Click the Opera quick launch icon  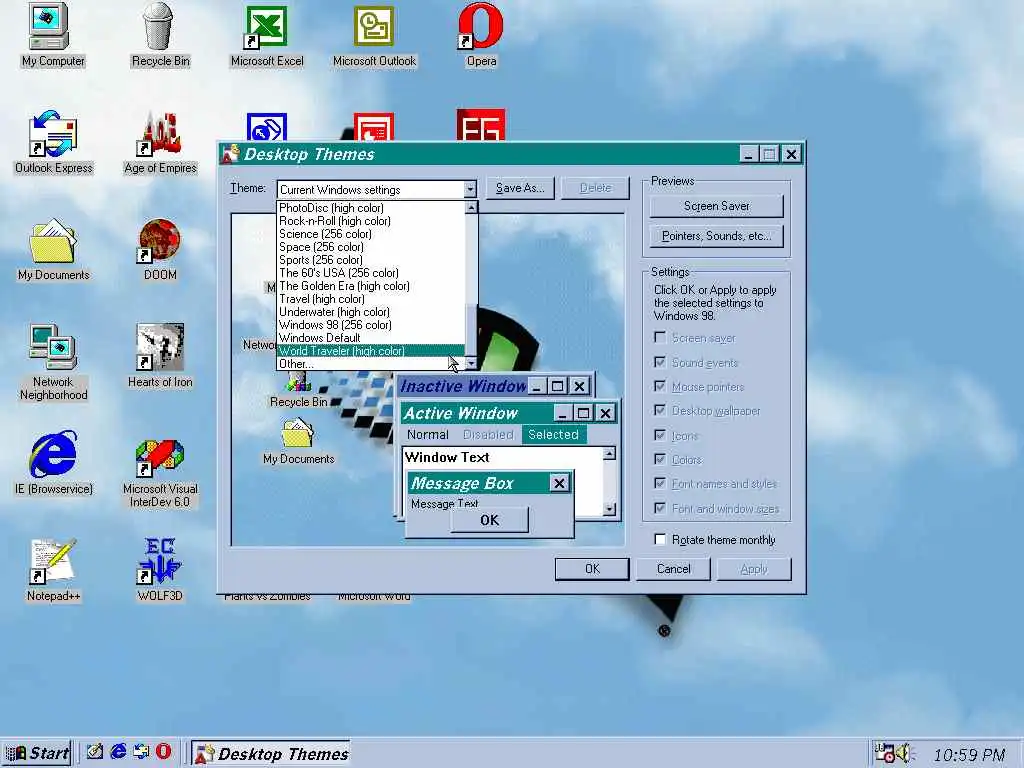(x=163, y=752)
